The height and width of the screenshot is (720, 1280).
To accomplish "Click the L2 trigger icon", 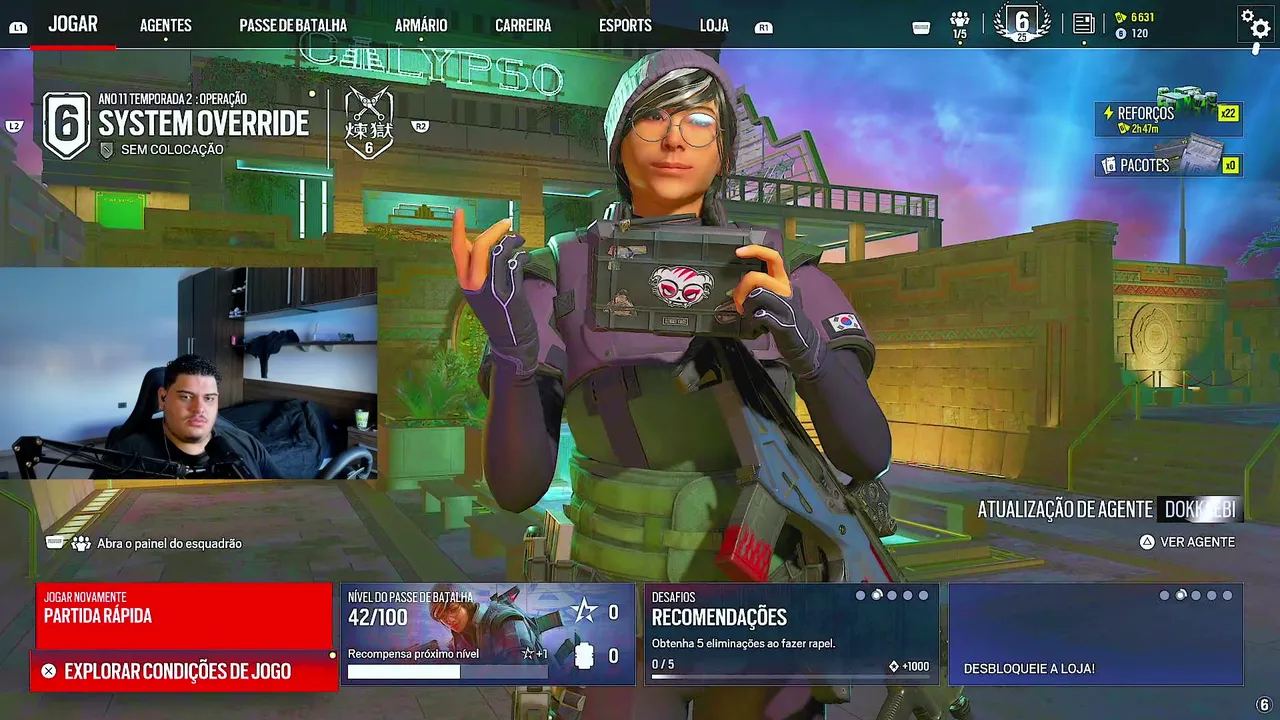I will tap(14, 126).
